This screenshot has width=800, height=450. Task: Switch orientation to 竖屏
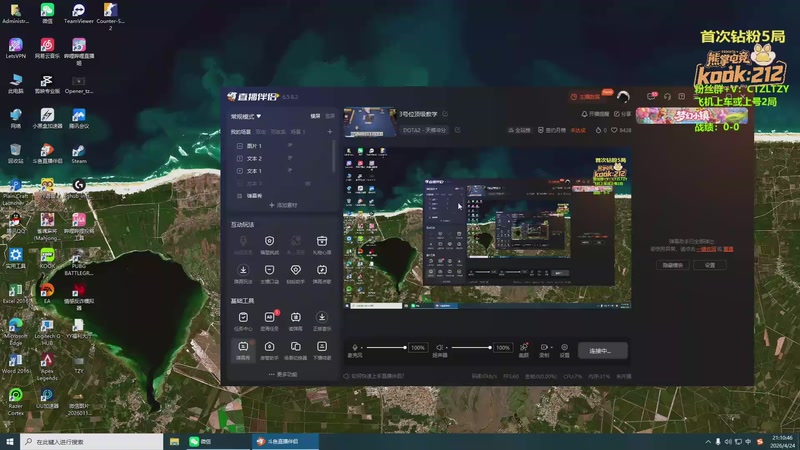(x=330, y=116)
